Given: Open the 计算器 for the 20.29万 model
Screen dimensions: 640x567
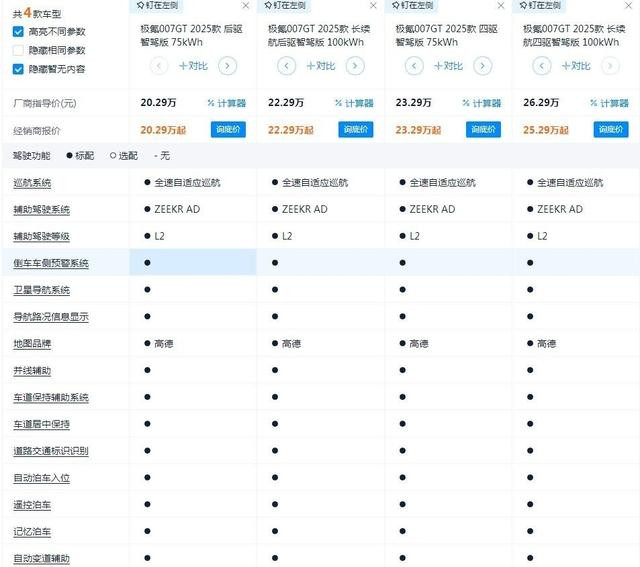Looking at the screenshot, I should click(227, 103).
